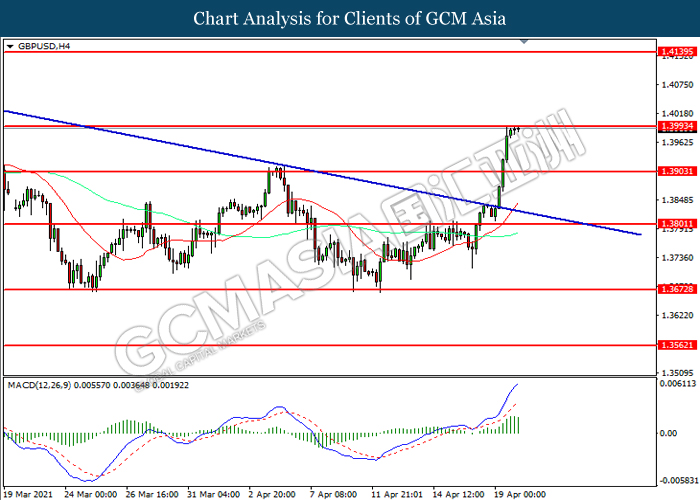Image resolution: width=700 pixels, height=500 pixels.
Task: Select the 1.38011 red price level tag
Action: pos(677,224)
